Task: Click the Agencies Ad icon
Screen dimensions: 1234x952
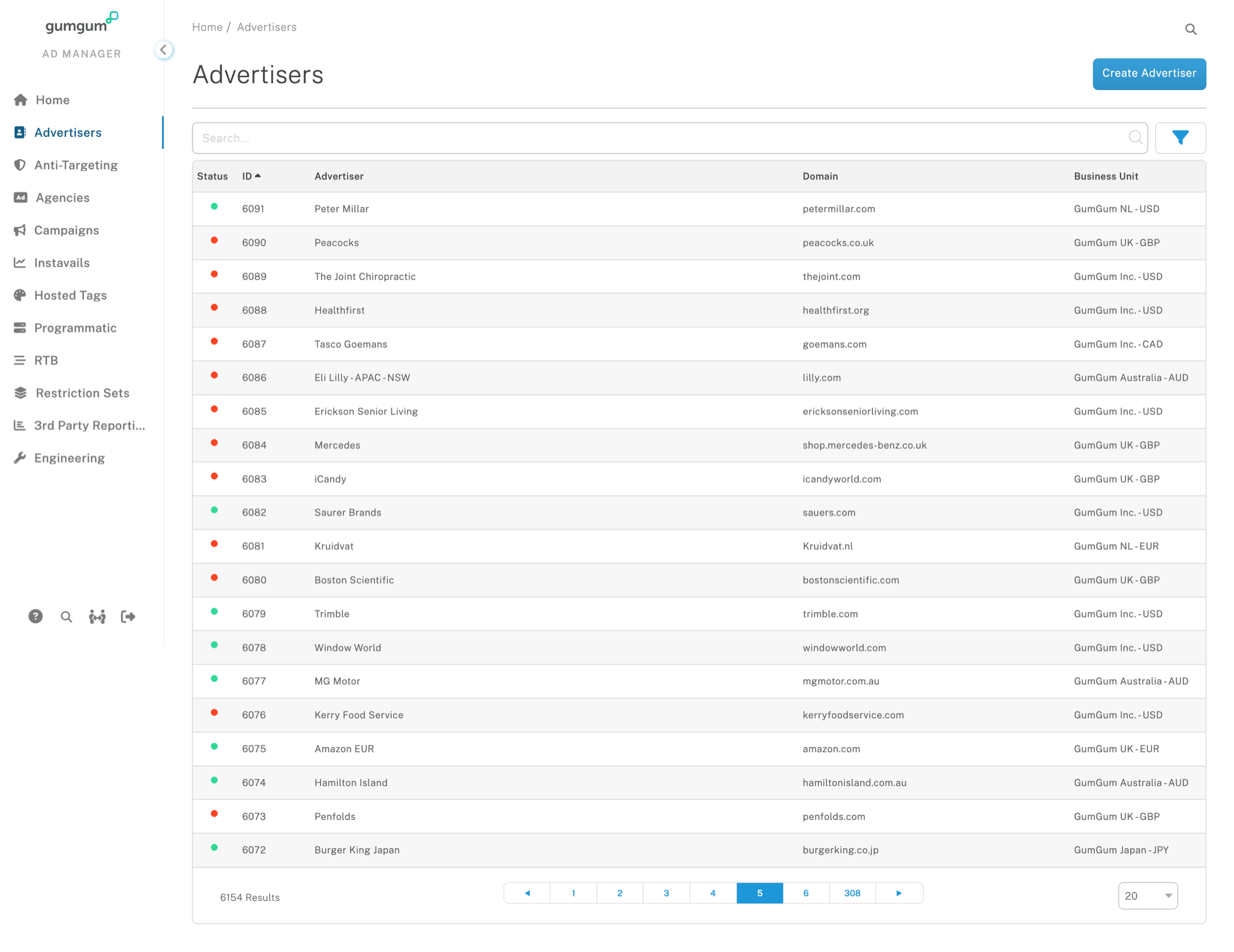Action: pyautogui.click(x=20, y=197)
